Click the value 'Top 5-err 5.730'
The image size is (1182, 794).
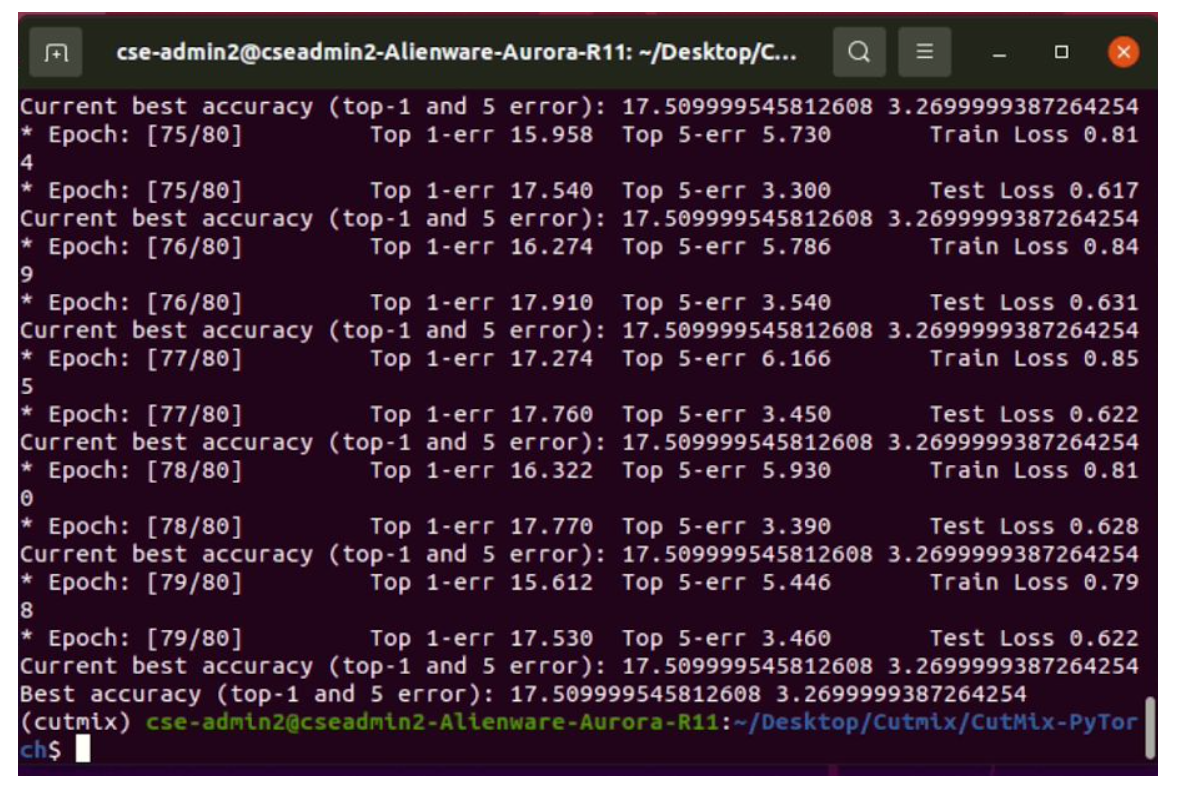pyautogui.click(x=726, y=135)
